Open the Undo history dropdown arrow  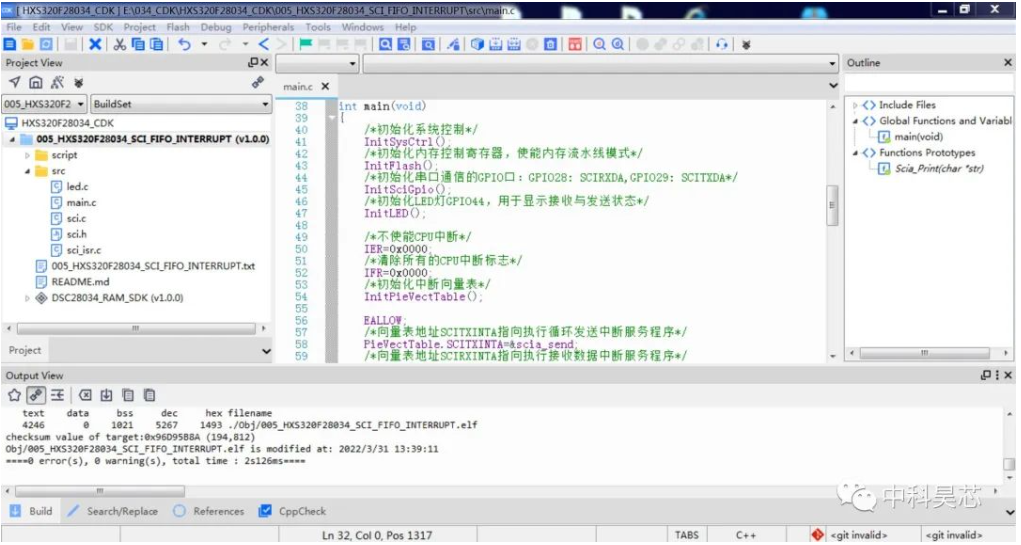click(x=204, y=44)
